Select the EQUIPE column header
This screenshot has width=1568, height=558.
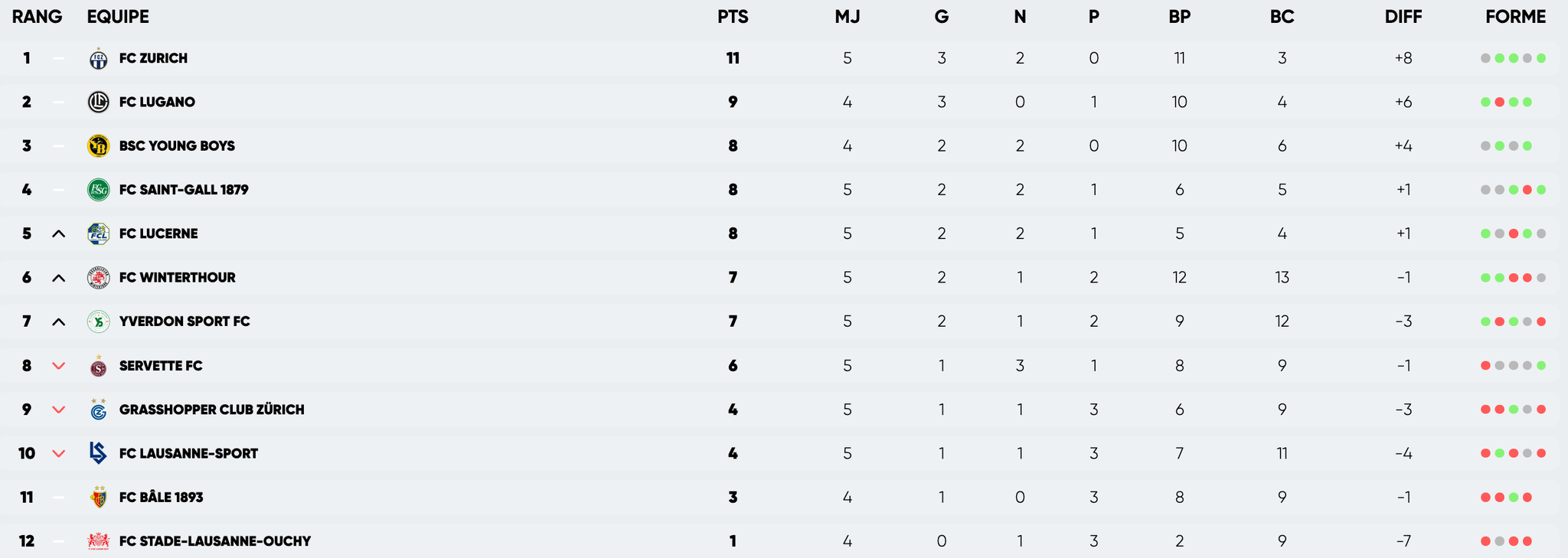point(118,17)
